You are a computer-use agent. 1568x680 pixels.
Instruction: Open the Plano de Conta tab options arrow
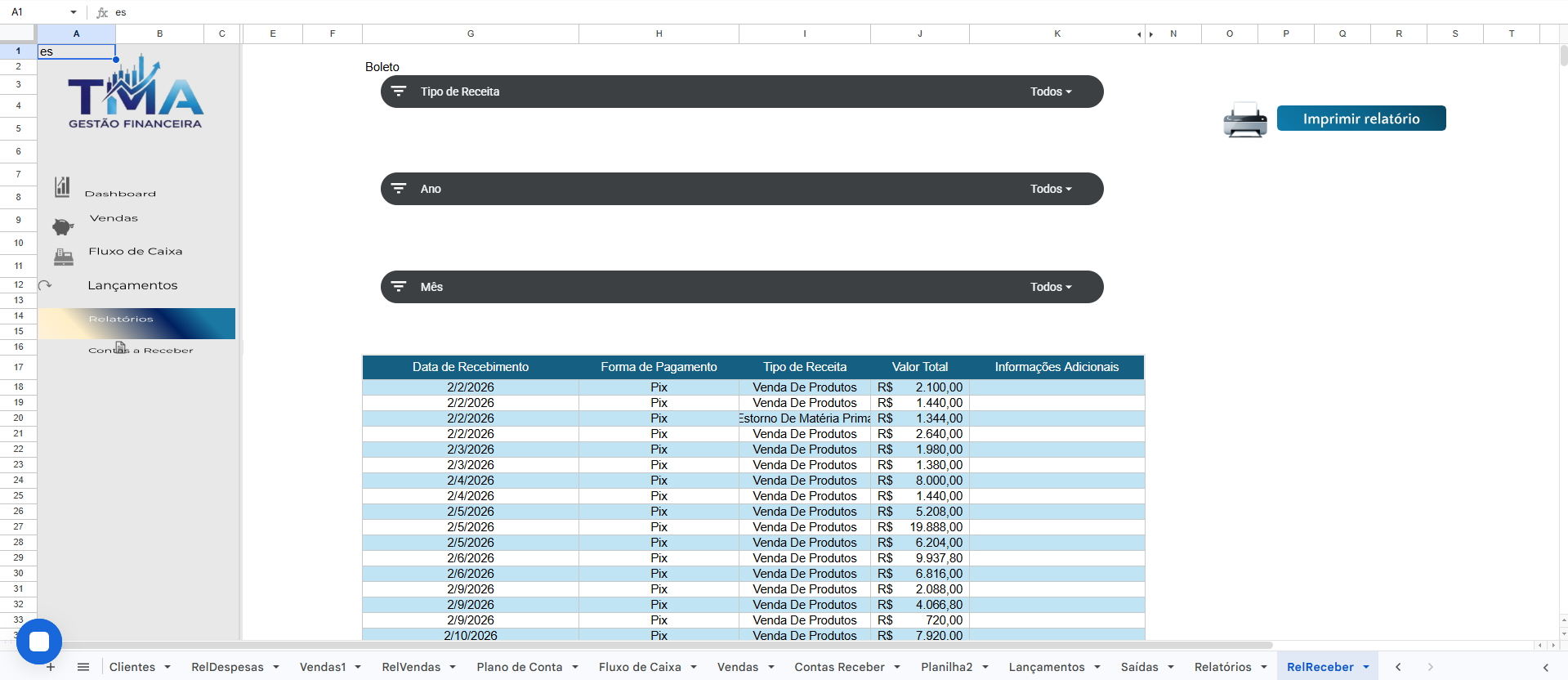click(x=575, y=667)
